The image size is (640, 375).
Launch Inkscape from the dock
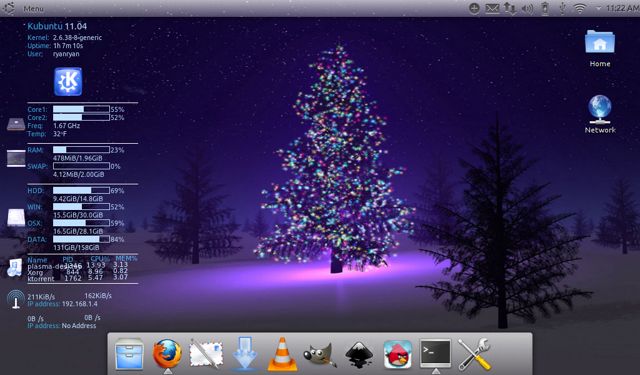click(359, 355)
